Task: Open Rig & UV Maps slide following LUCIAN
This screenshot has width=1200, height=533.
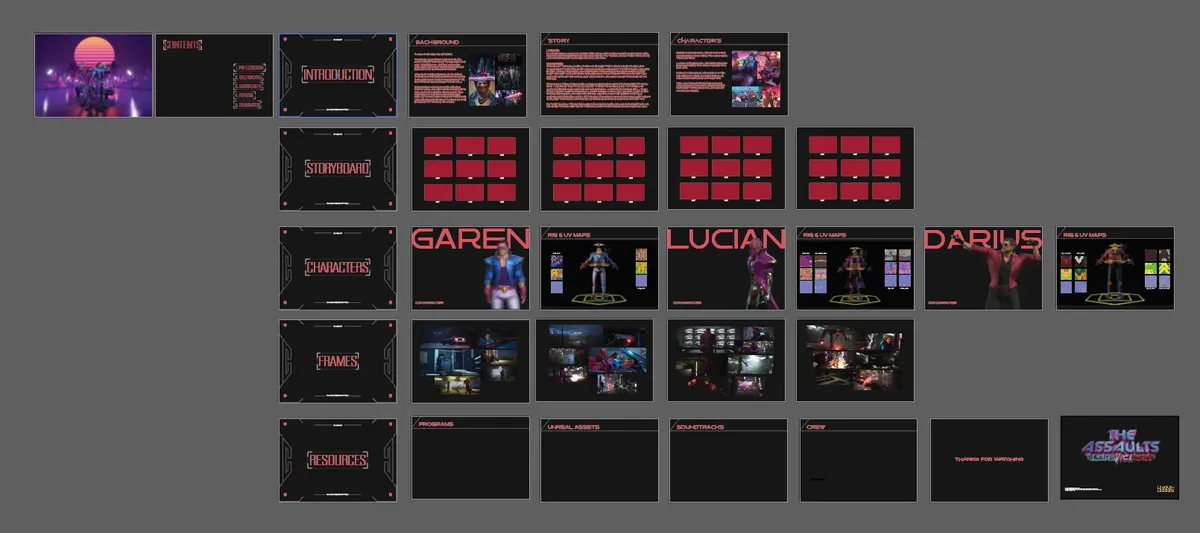Action: tap(854, 268)
